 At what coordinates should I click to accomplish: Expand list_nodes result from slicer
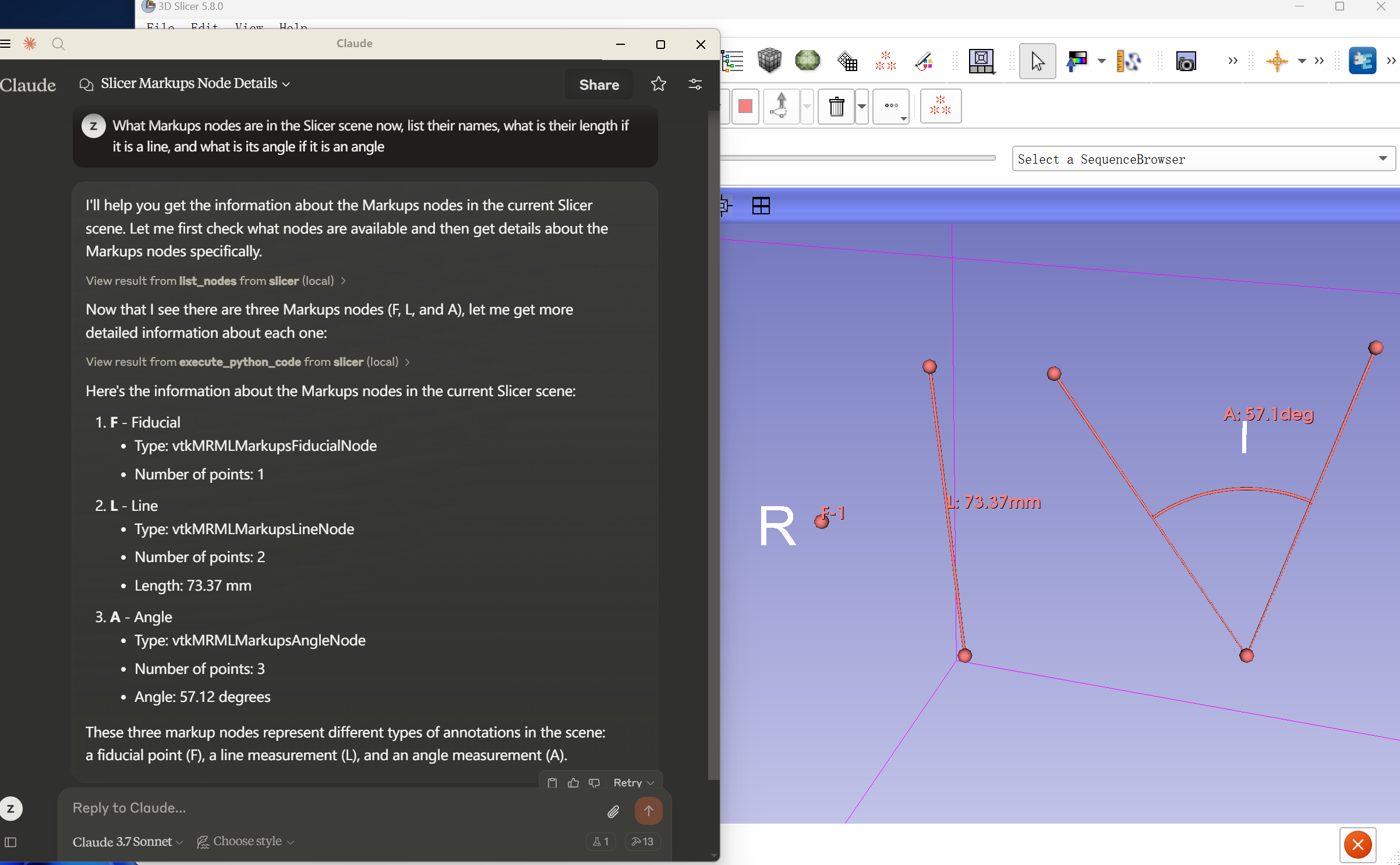tap(215, 281)
